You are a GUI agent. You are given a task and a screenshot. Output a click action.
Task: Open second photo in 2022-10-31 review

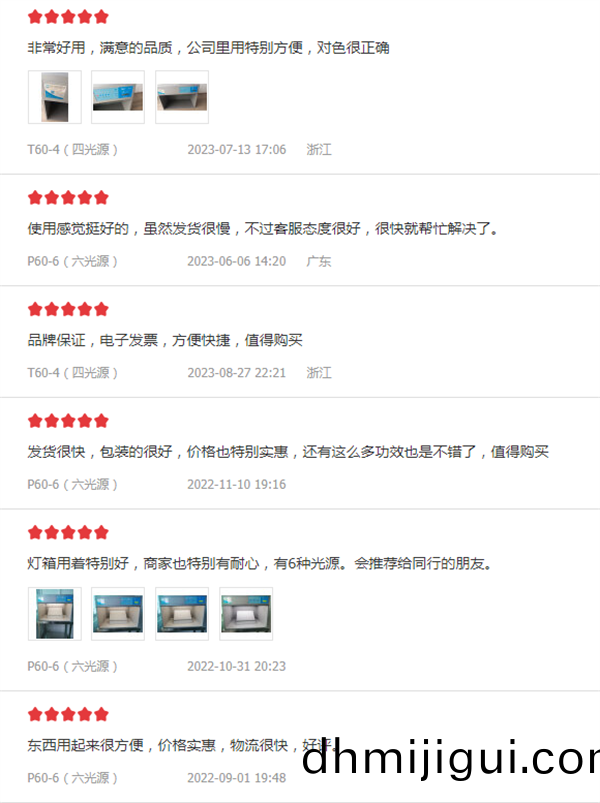click(x=118, y=614)
